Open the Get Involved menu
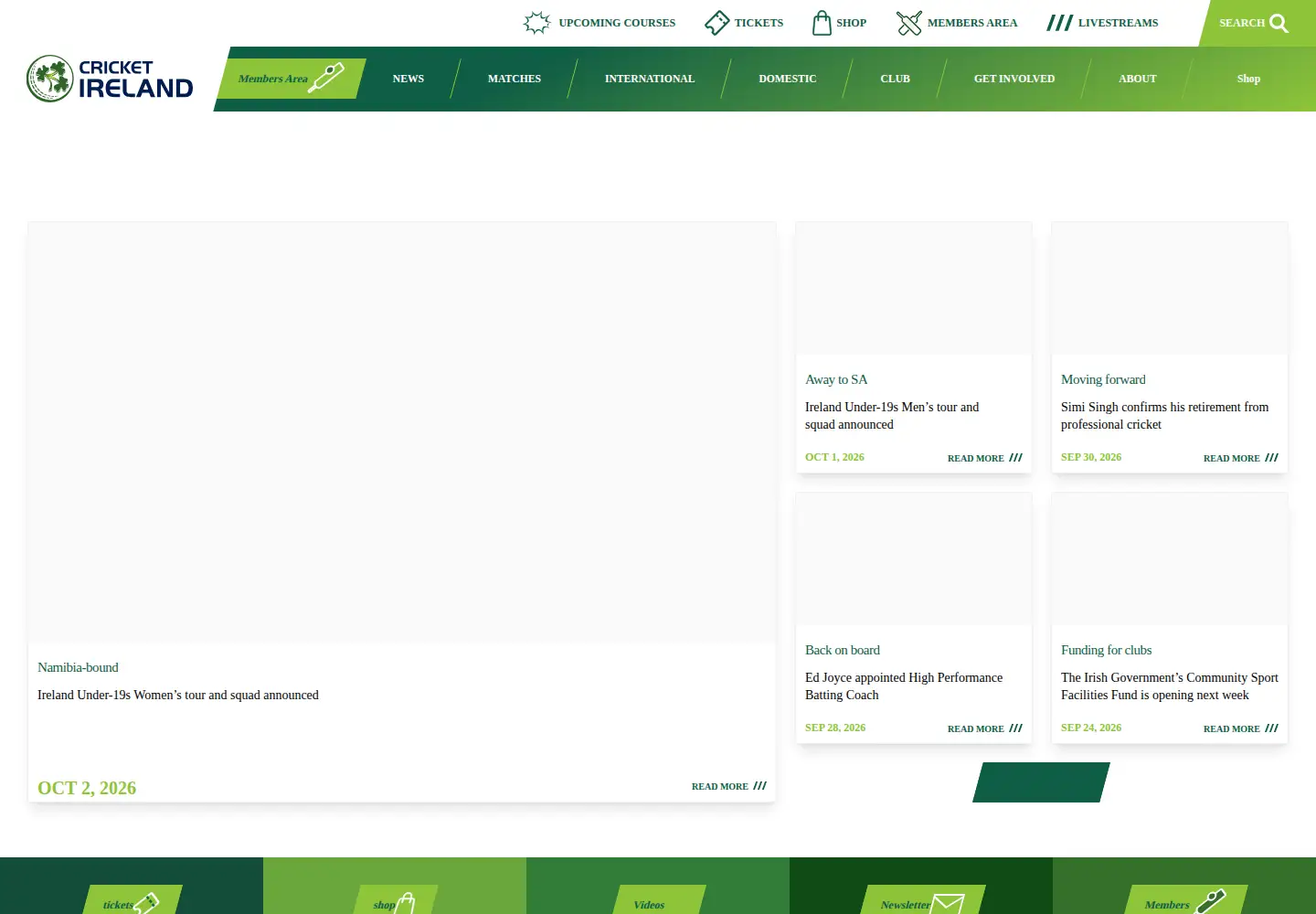Image resolution: width=1316 pixels, height=914 pixels. click(x=1014, y=79)
